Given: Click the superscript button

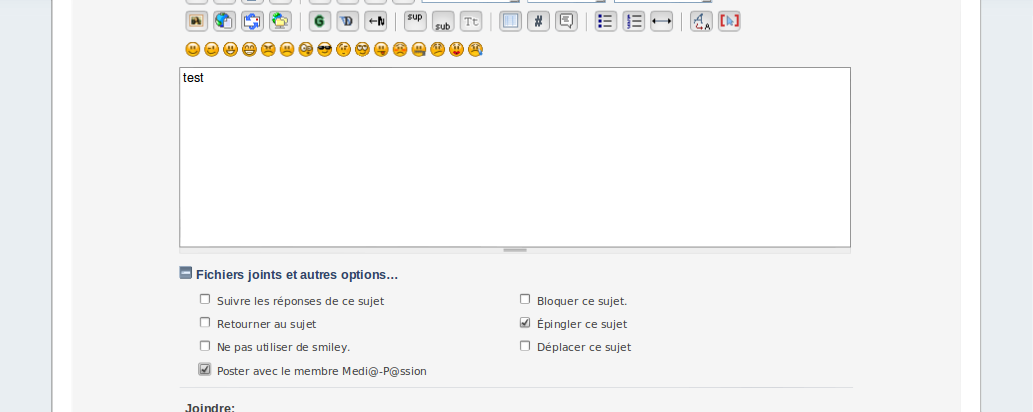Looking at the screenshot, I should (415, 21).
